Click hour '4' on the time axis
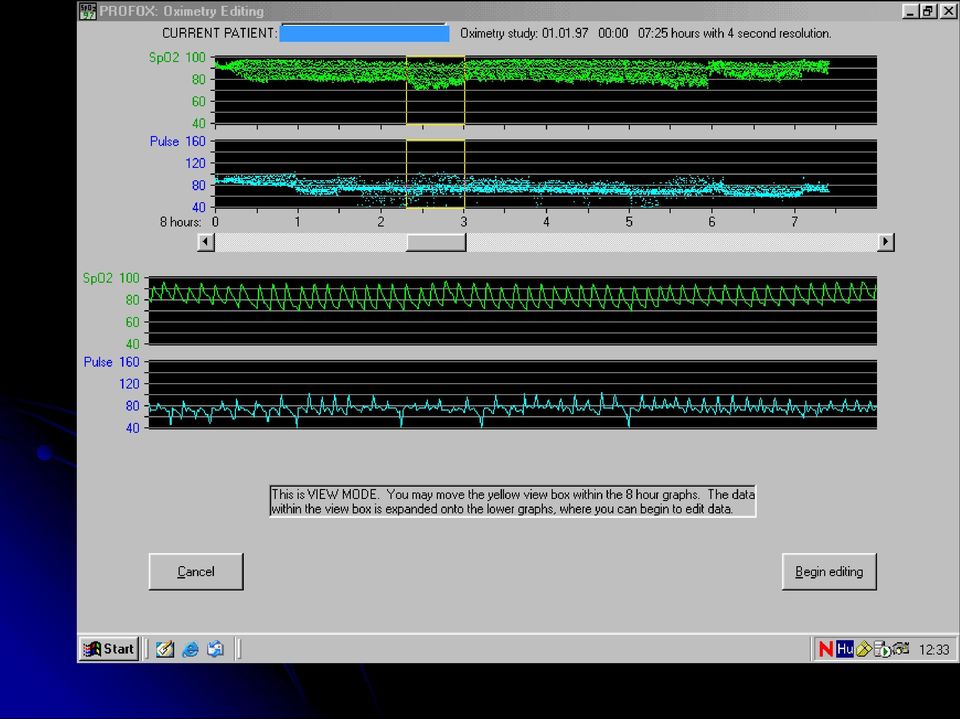This screenshot has height=719, width=960. click(546, 222)
